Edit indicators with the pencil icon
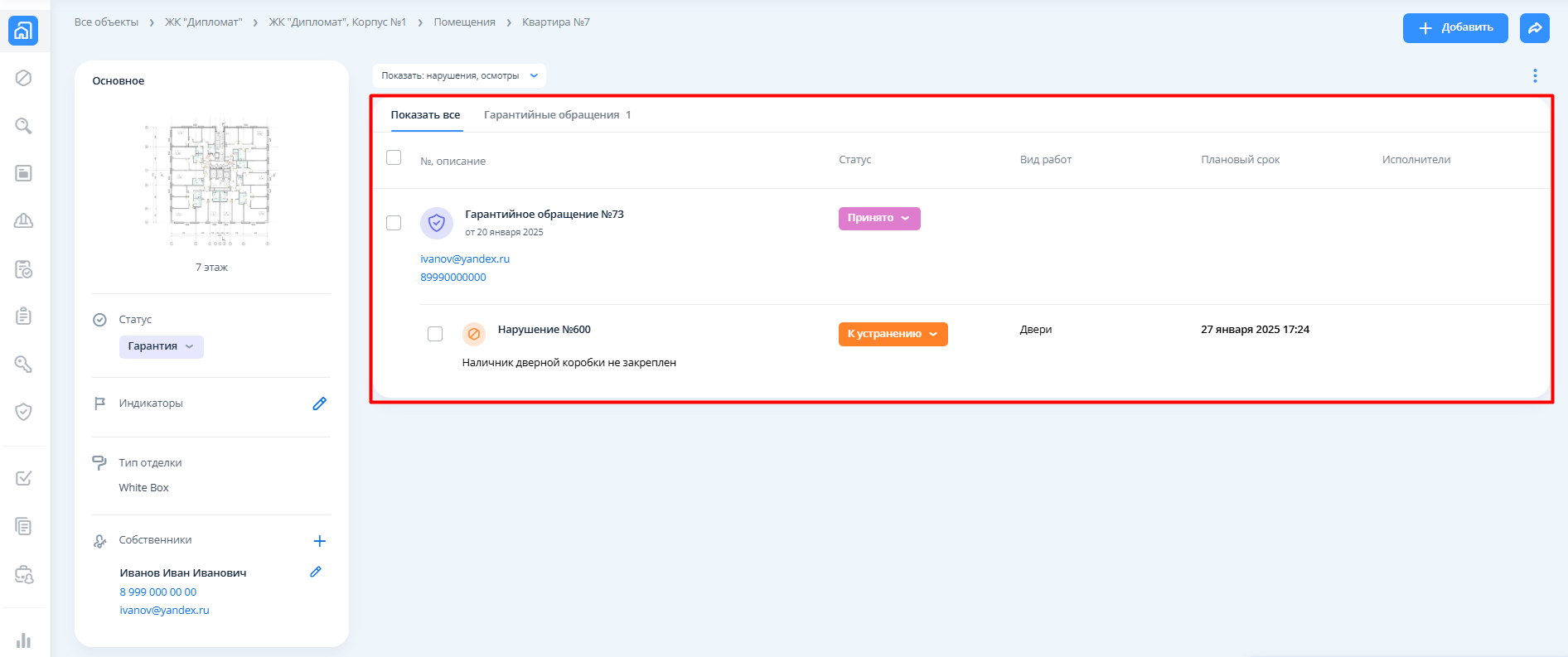The image size is (1568, 657). [x=319, y=403]
